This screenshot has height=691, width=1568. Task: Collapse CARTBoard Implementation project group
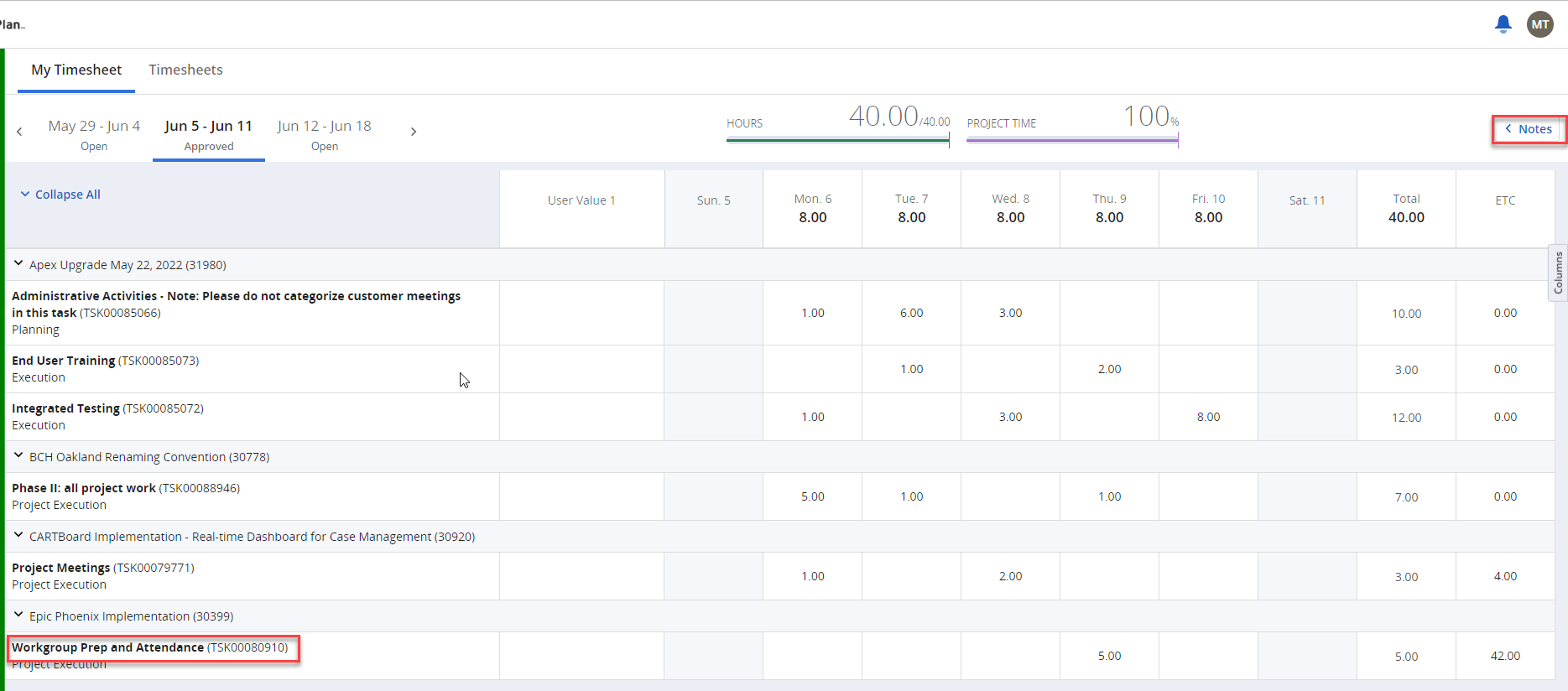pos(18,536)
